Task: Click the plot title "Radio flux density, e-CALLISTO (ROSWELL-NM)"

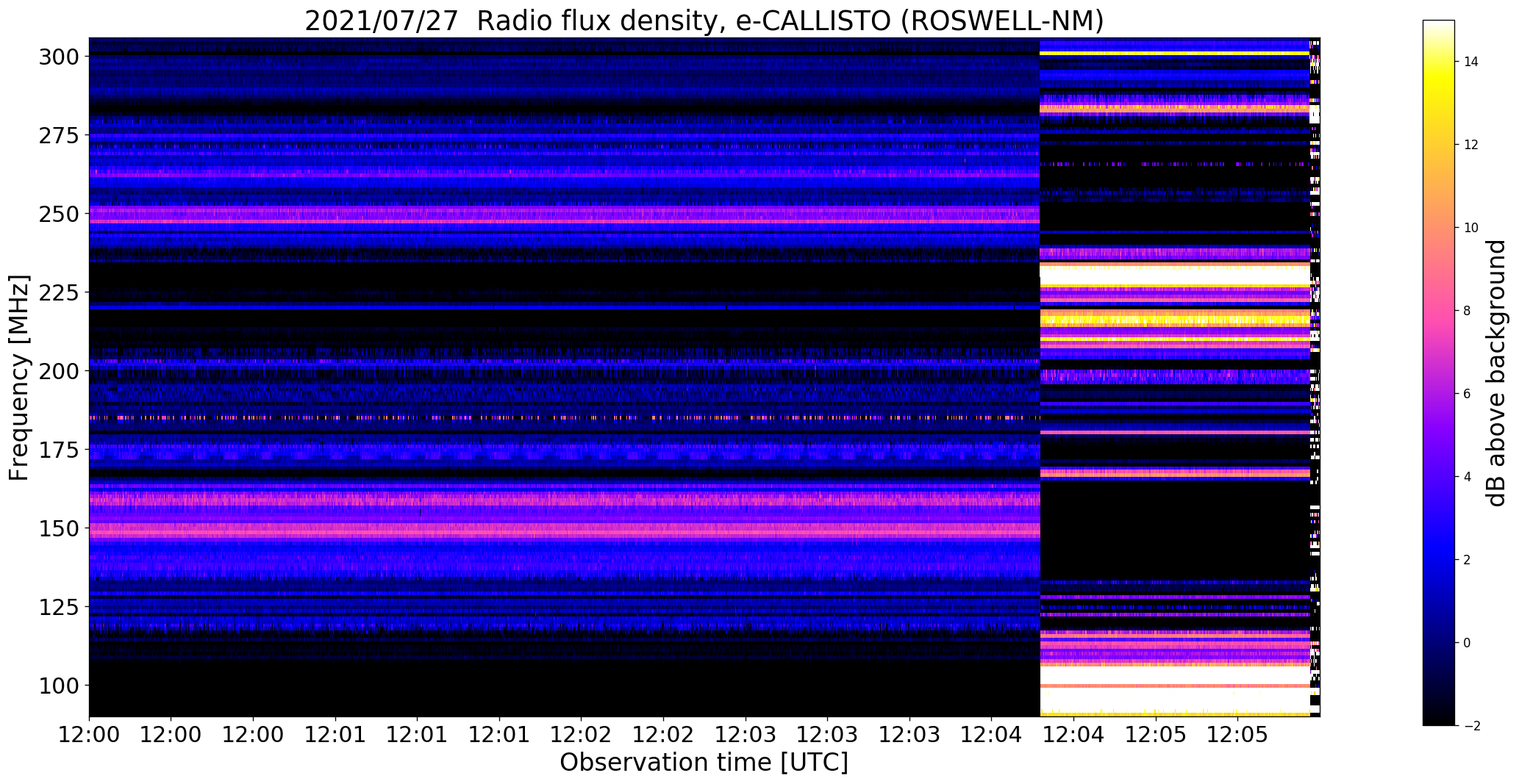Action: coord(790,21)
